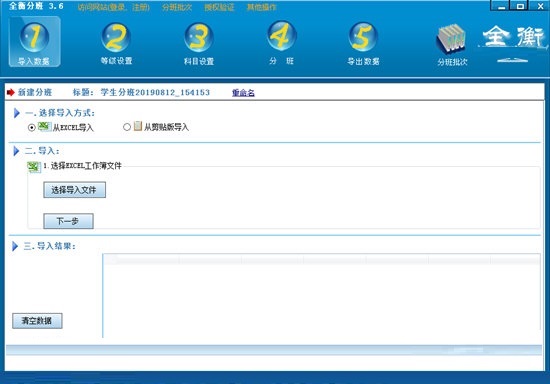550x384 pixels.
Task: Click the Excel icon beside 从EXCEL导入
Action: coord(45,126)
